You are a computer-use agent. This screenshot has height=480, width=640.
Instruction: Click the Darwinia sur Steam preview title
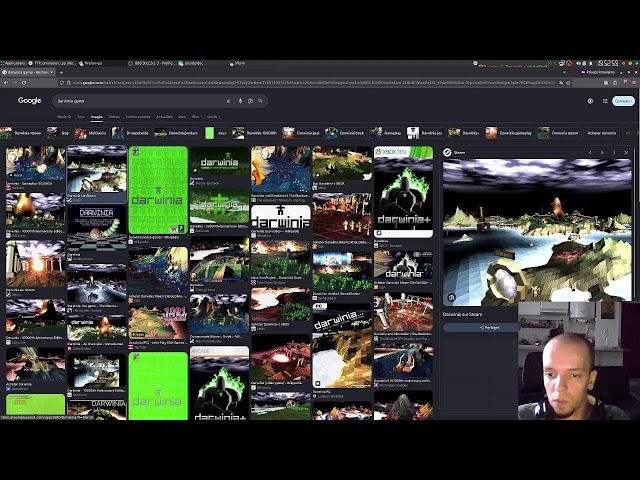click(x=462, y=314)
